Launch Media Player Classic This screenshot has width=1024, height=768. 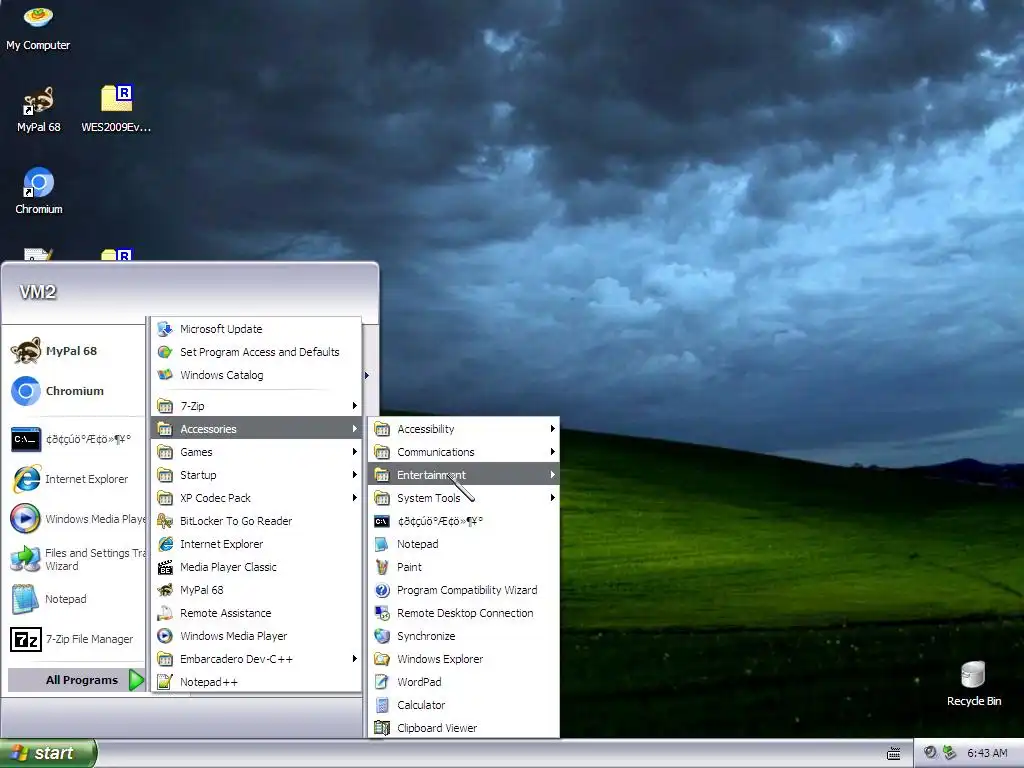tap(257, 567)
